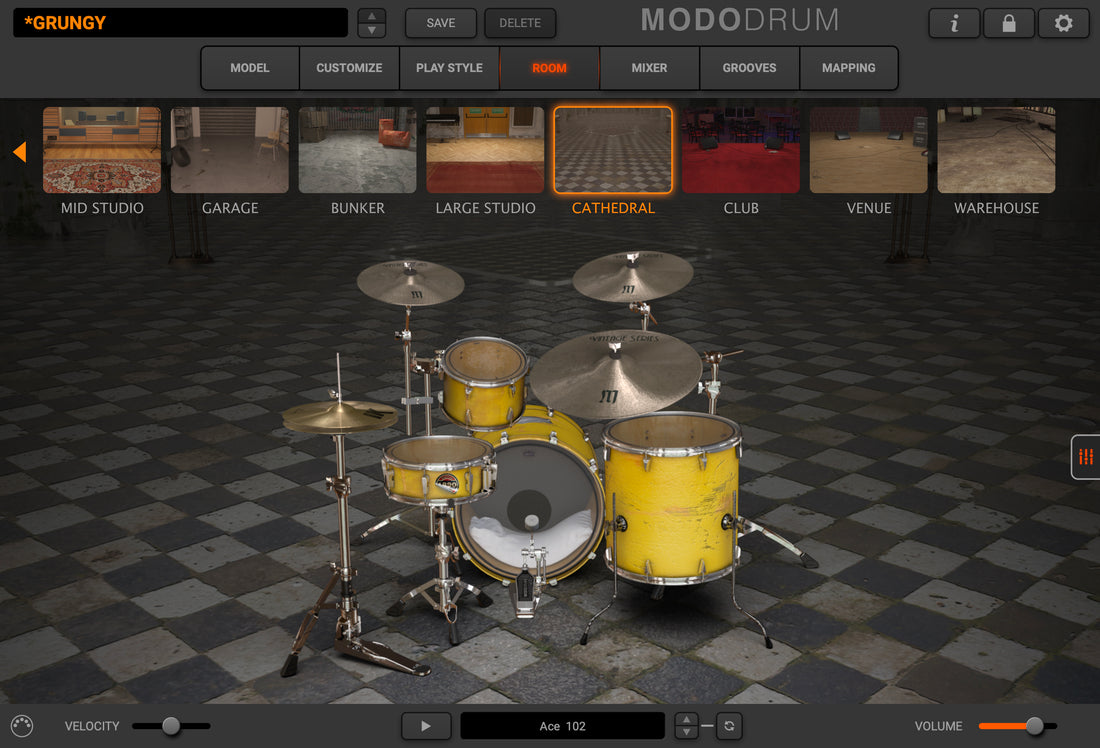
Task: Open the GROOVES tab
Action: click(x=749, y=68)
